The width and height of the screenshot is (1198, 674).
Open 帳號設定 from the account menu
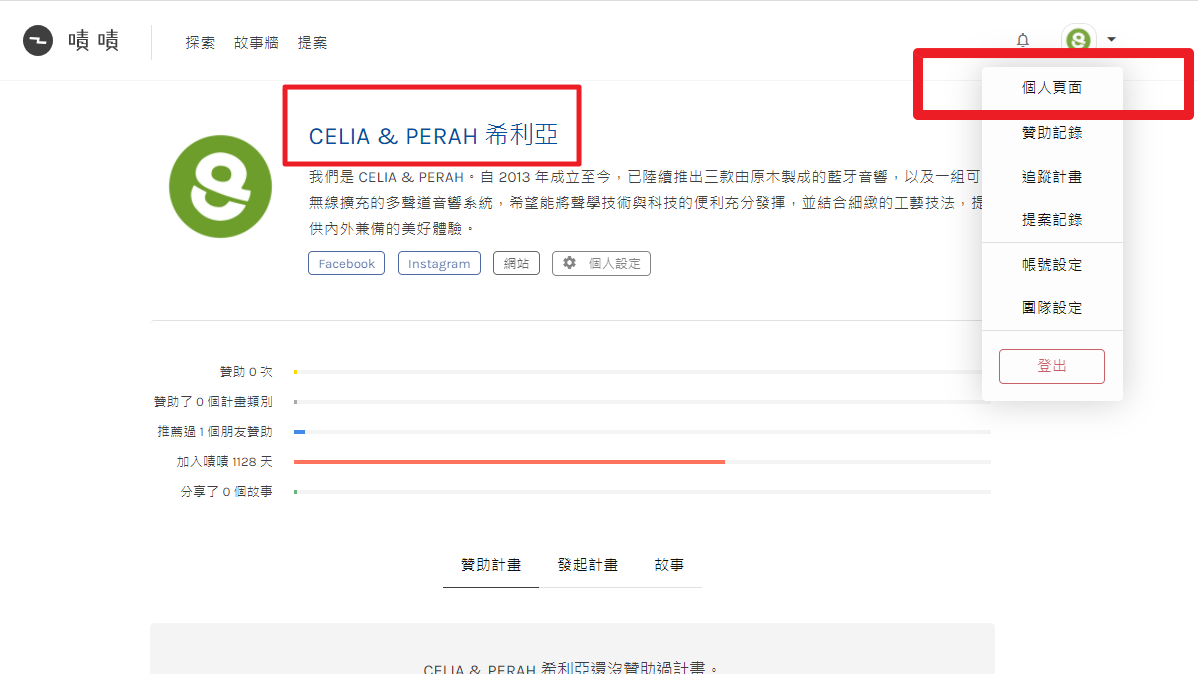click(x=1052, y=265)
